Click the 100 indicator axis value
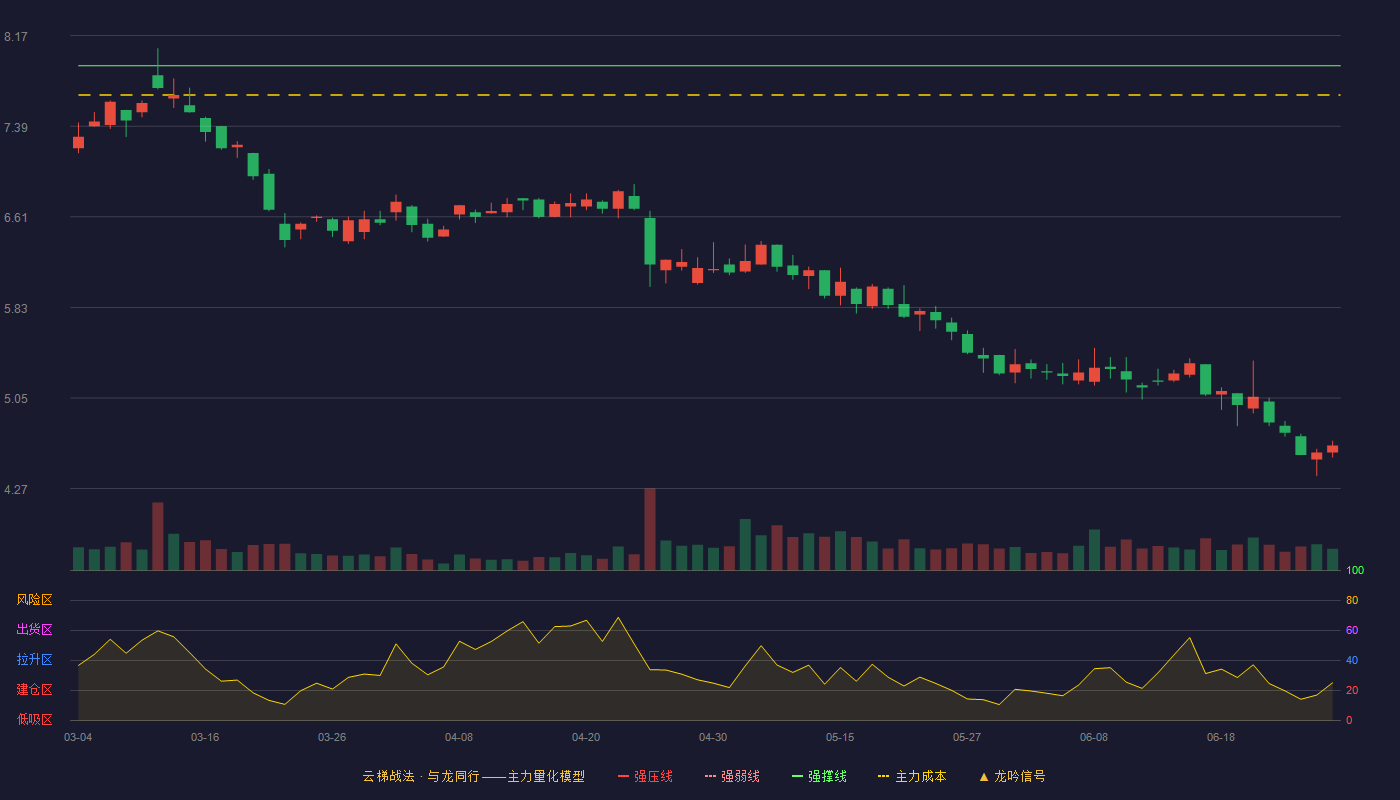The image size is (1400, 800). point(1355,570)
